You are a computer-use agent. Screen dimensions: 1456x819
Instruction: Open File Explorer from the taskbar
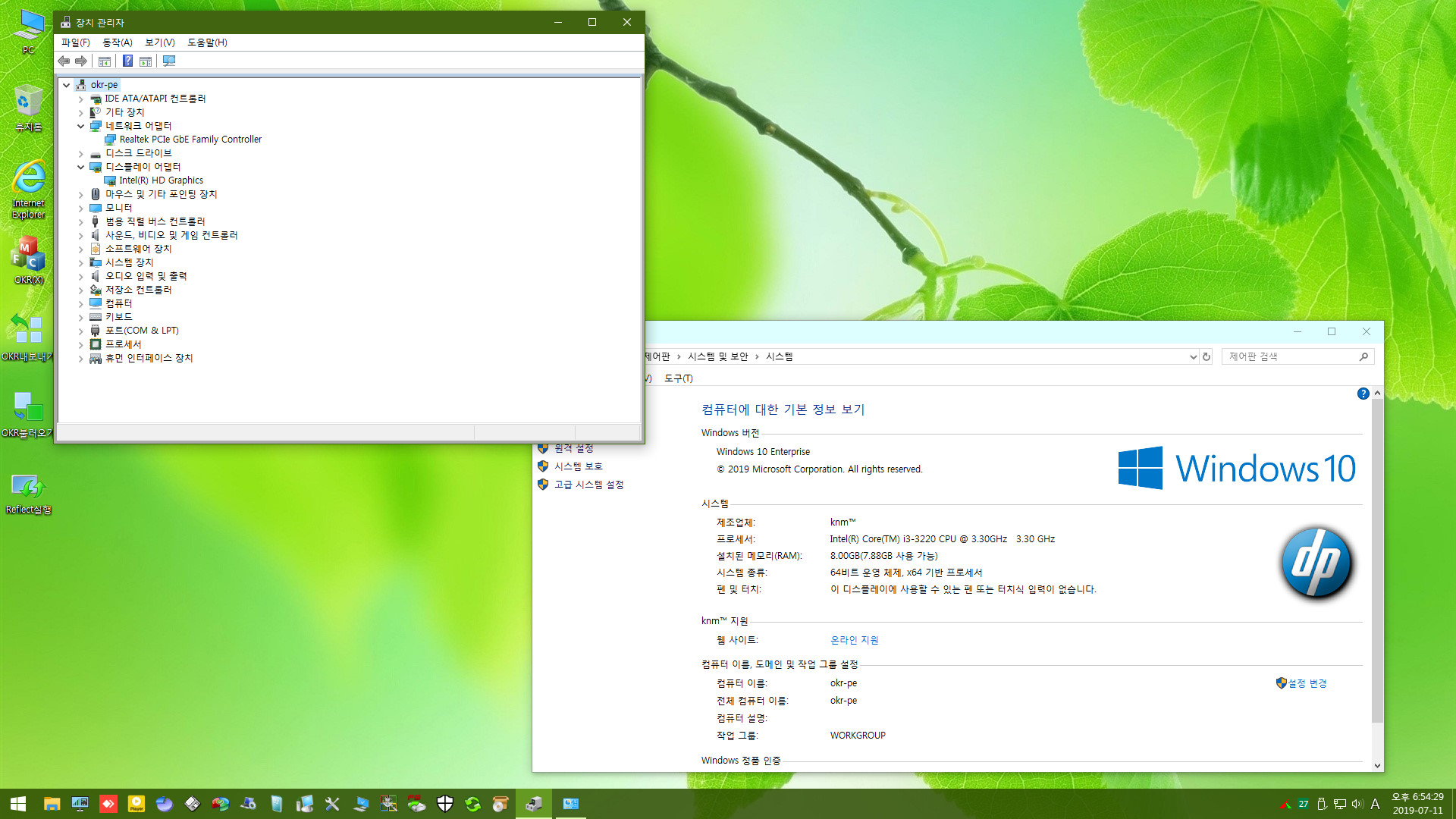tap(52, 804)
